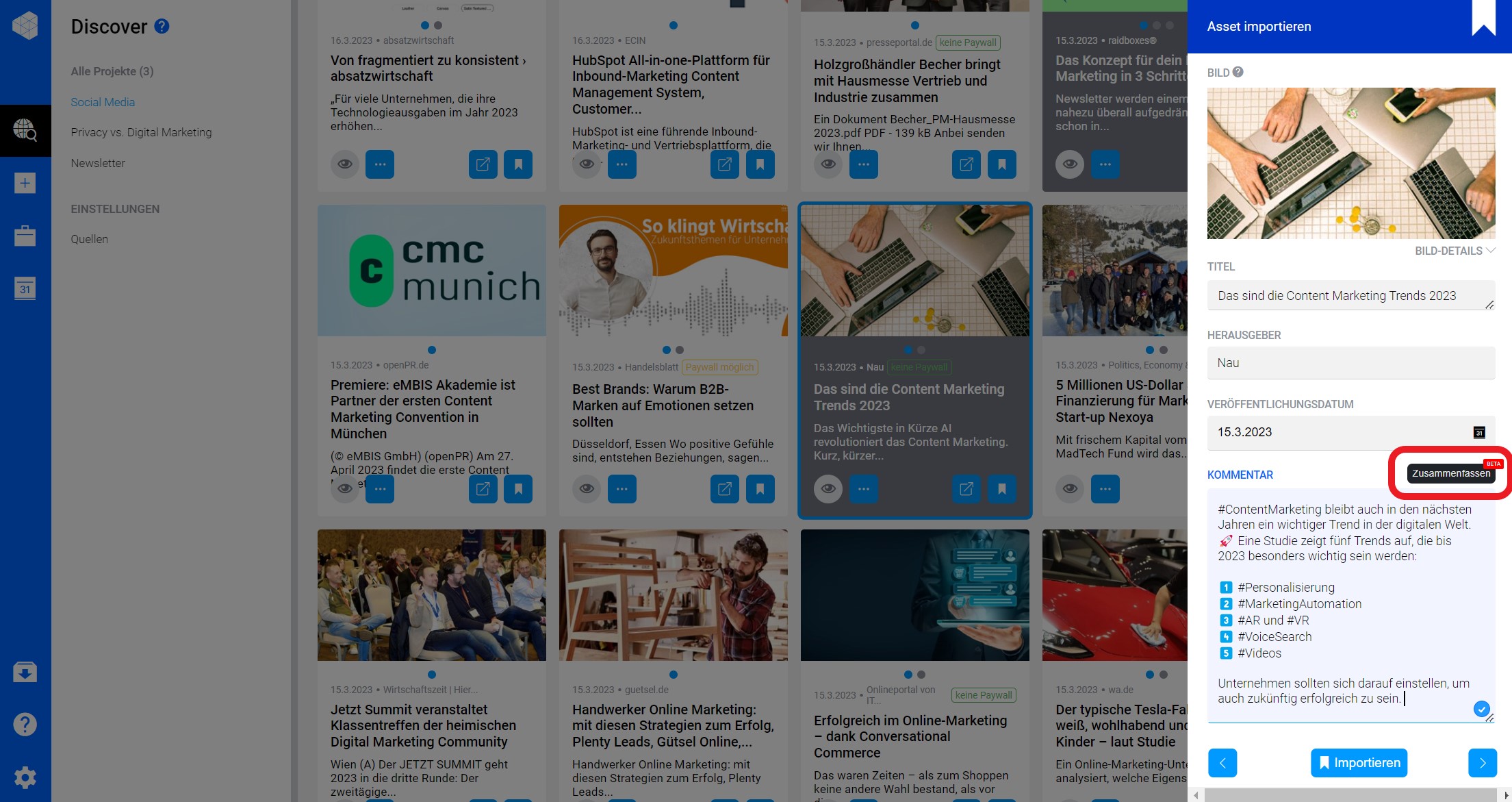The height and width of the screenshot is (802, 1512).
Task: Bookmark the HubSpot article
Action: [x=760, y=164]
